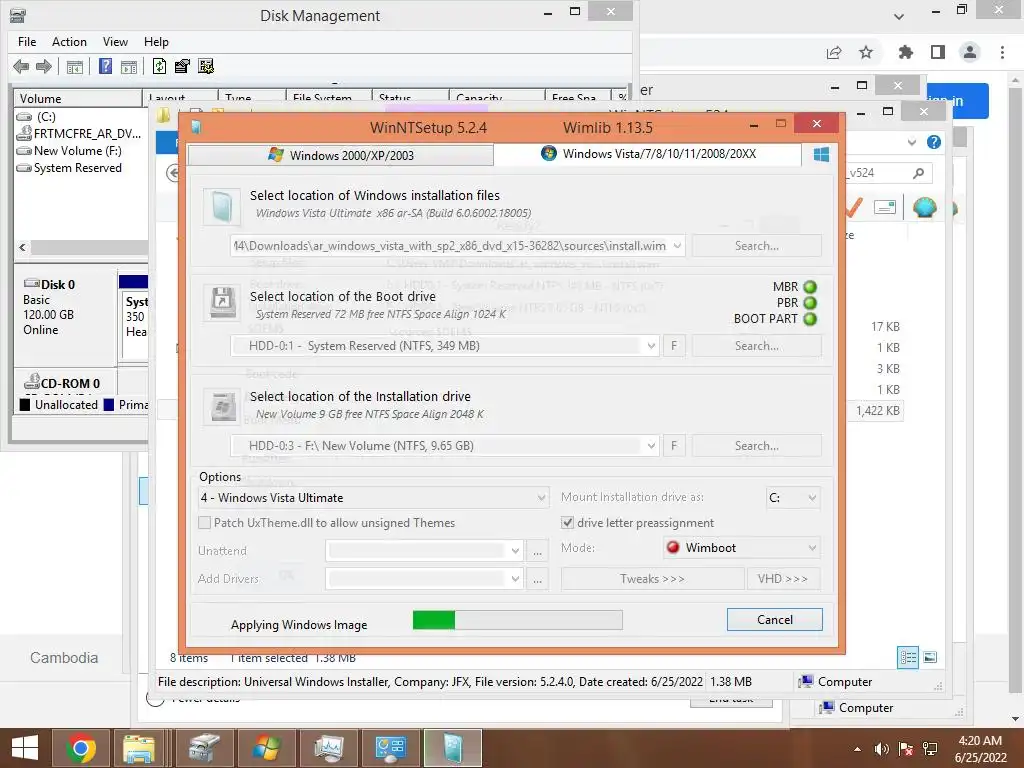Open File Explorer from the taskbar

coord(139,748)
